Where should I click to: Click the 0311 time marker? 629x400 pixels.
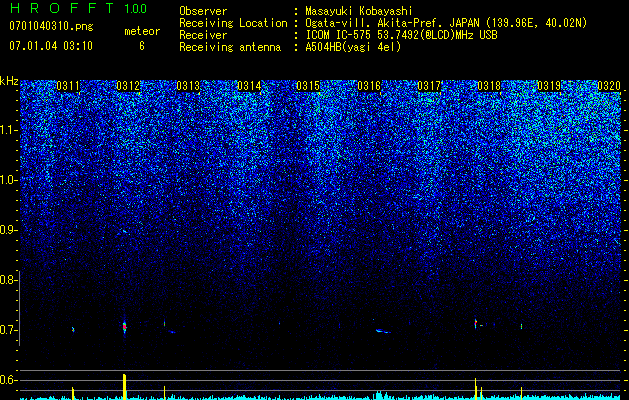(68, 86)
